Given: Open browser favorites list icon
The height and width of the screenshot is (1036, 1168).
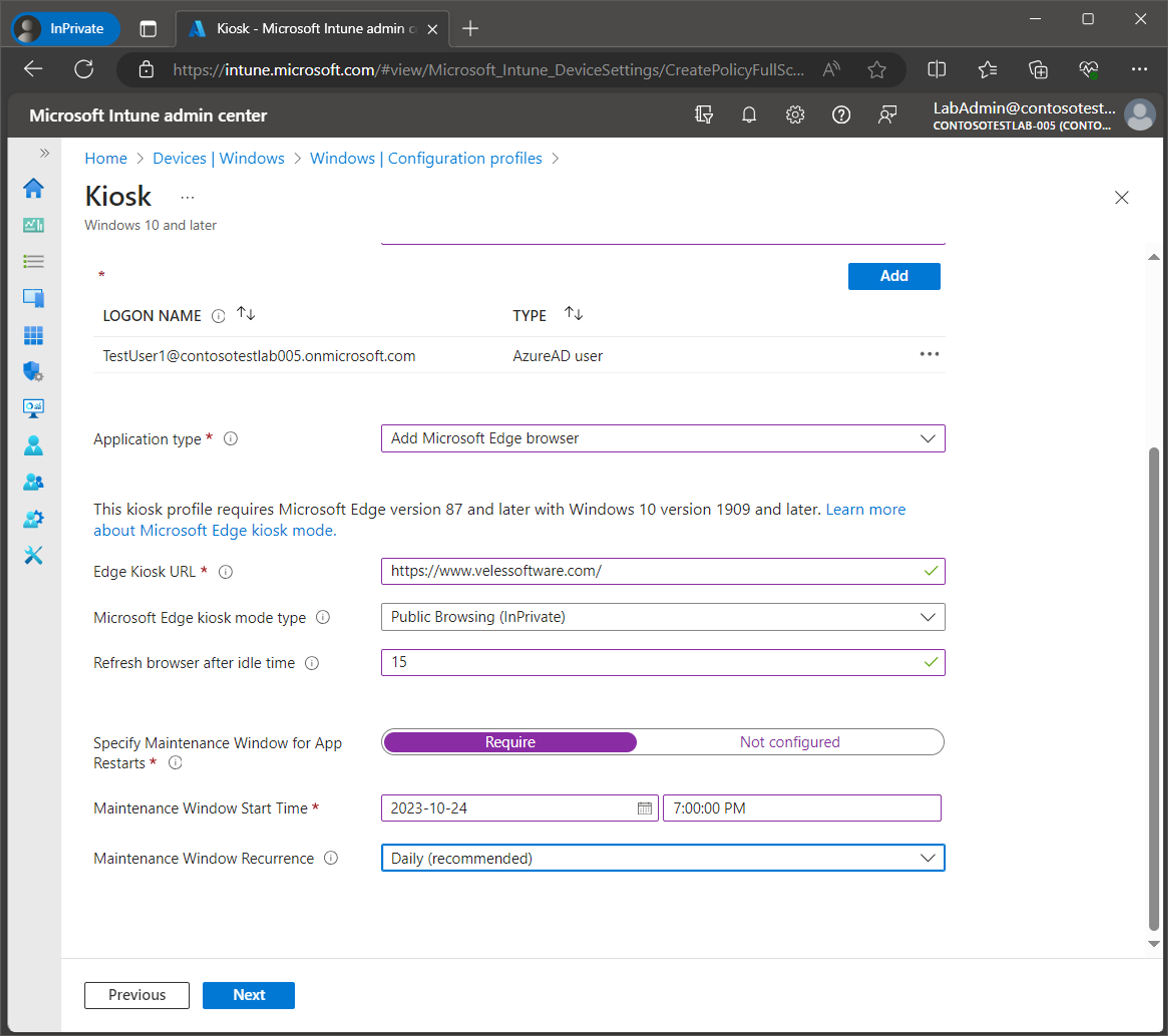Looking at the screenshot, I should click(x=987, y=70).
